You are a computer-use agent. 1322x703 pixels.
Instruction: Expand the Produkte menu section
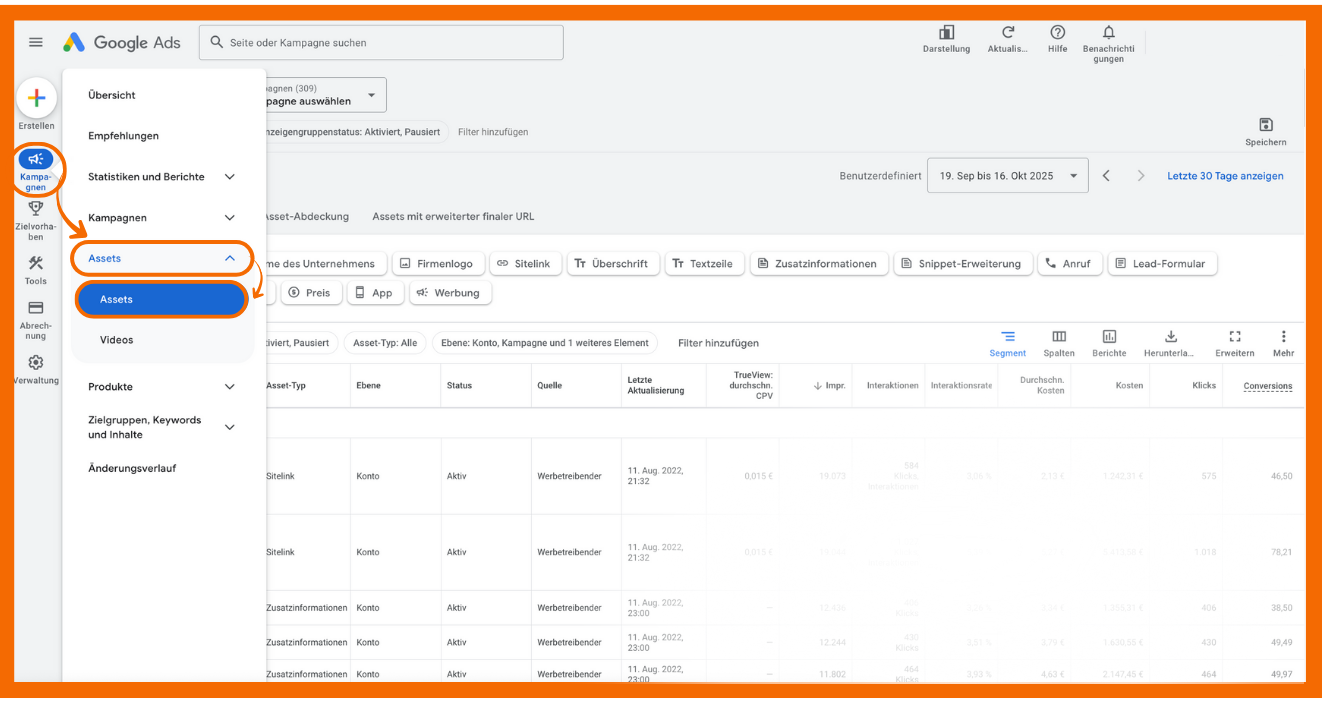pos(229,387)
